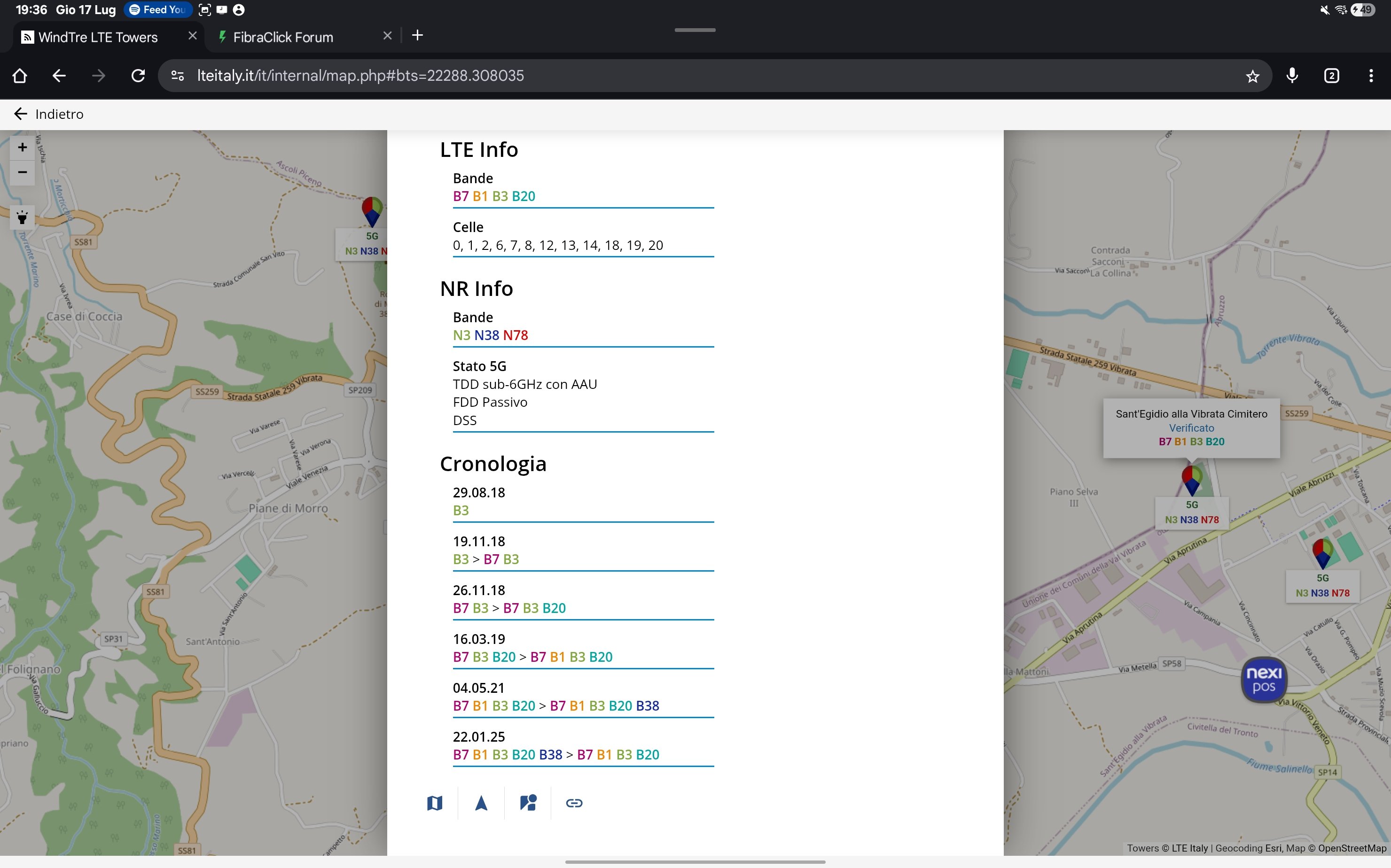The height and width of the screenshot is (868, 1391).
Task: Click the map view icon below Cronologia
Action: point(435,803)
